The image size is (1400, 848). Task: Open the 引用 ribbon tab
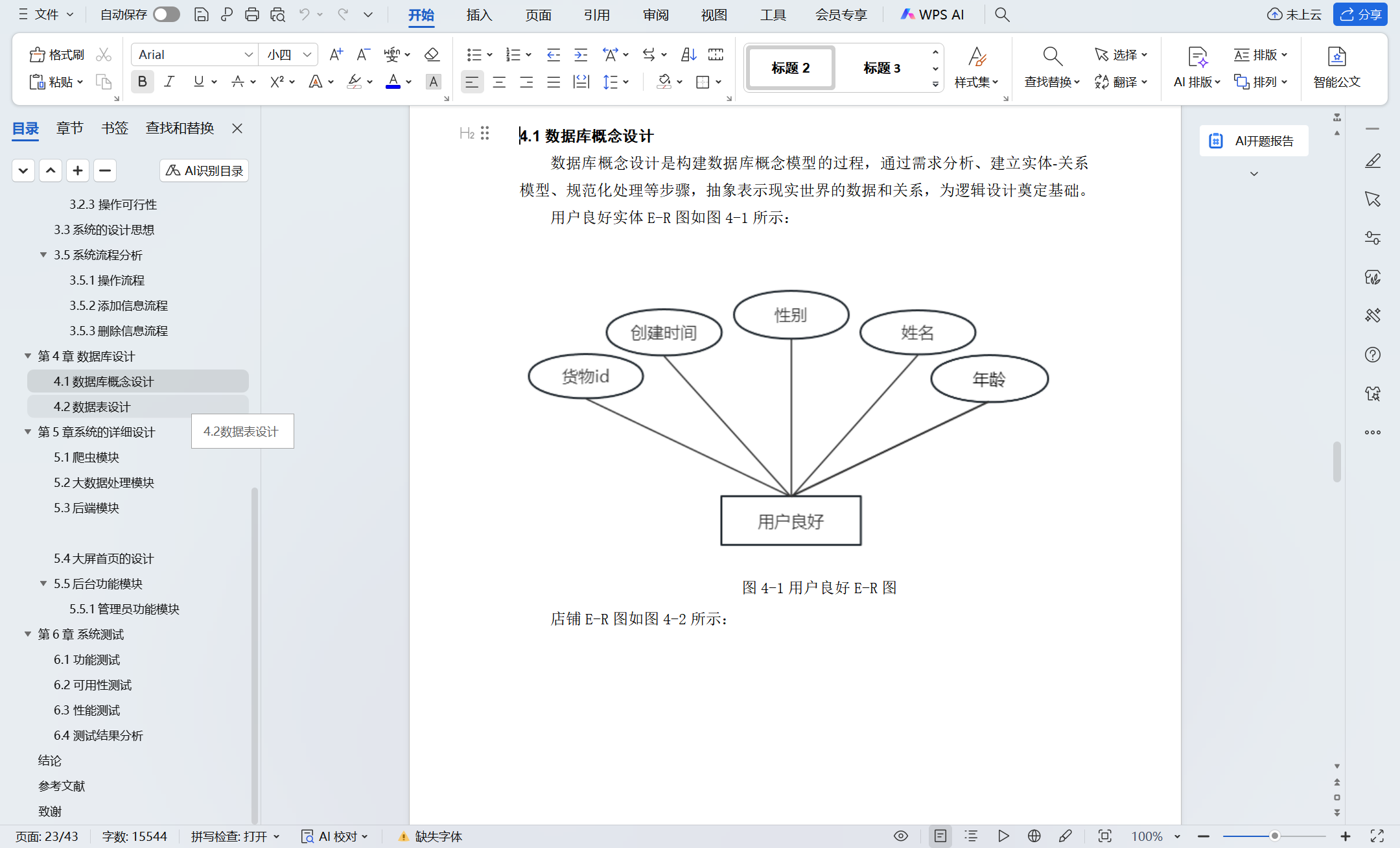[x=596, y=14]
